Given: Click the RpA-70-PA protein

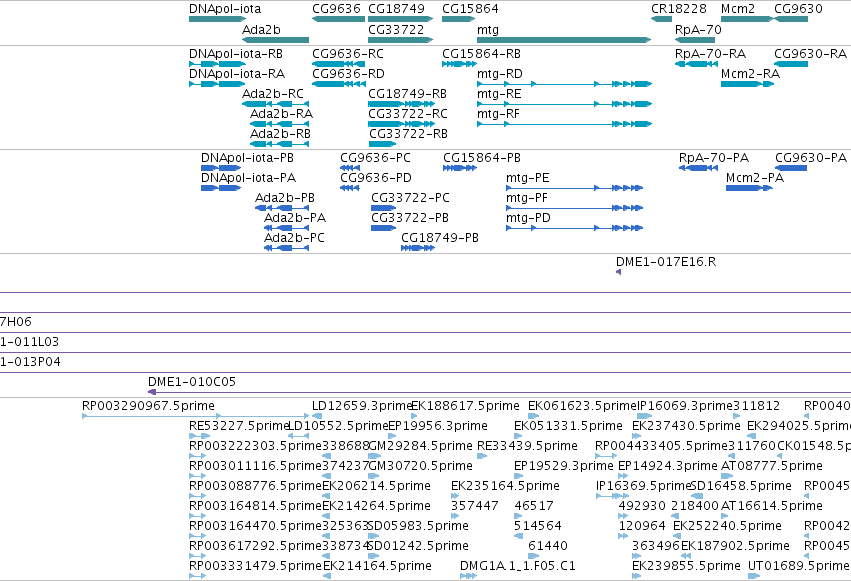Looking at the screenshot, I should (698, 168).
